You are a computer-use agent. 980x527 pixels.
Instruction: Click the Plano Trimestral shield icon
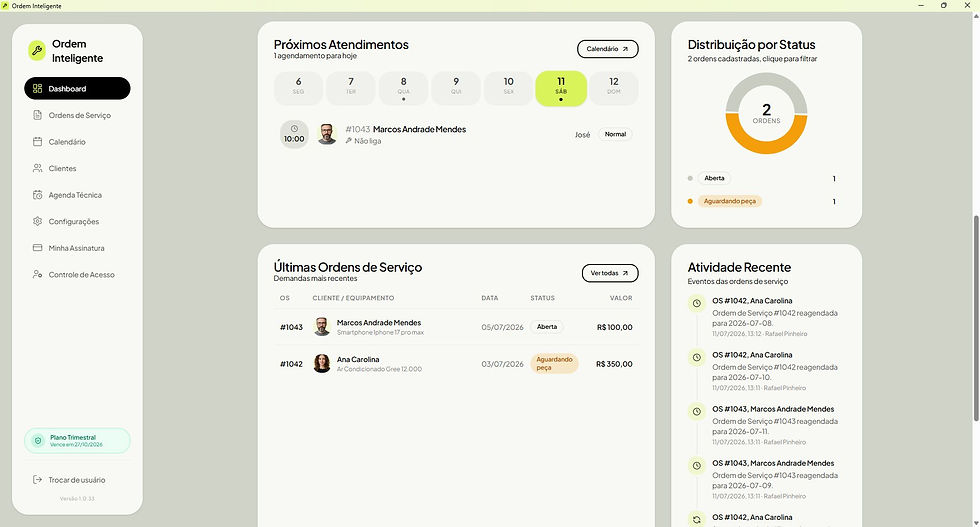38,441
